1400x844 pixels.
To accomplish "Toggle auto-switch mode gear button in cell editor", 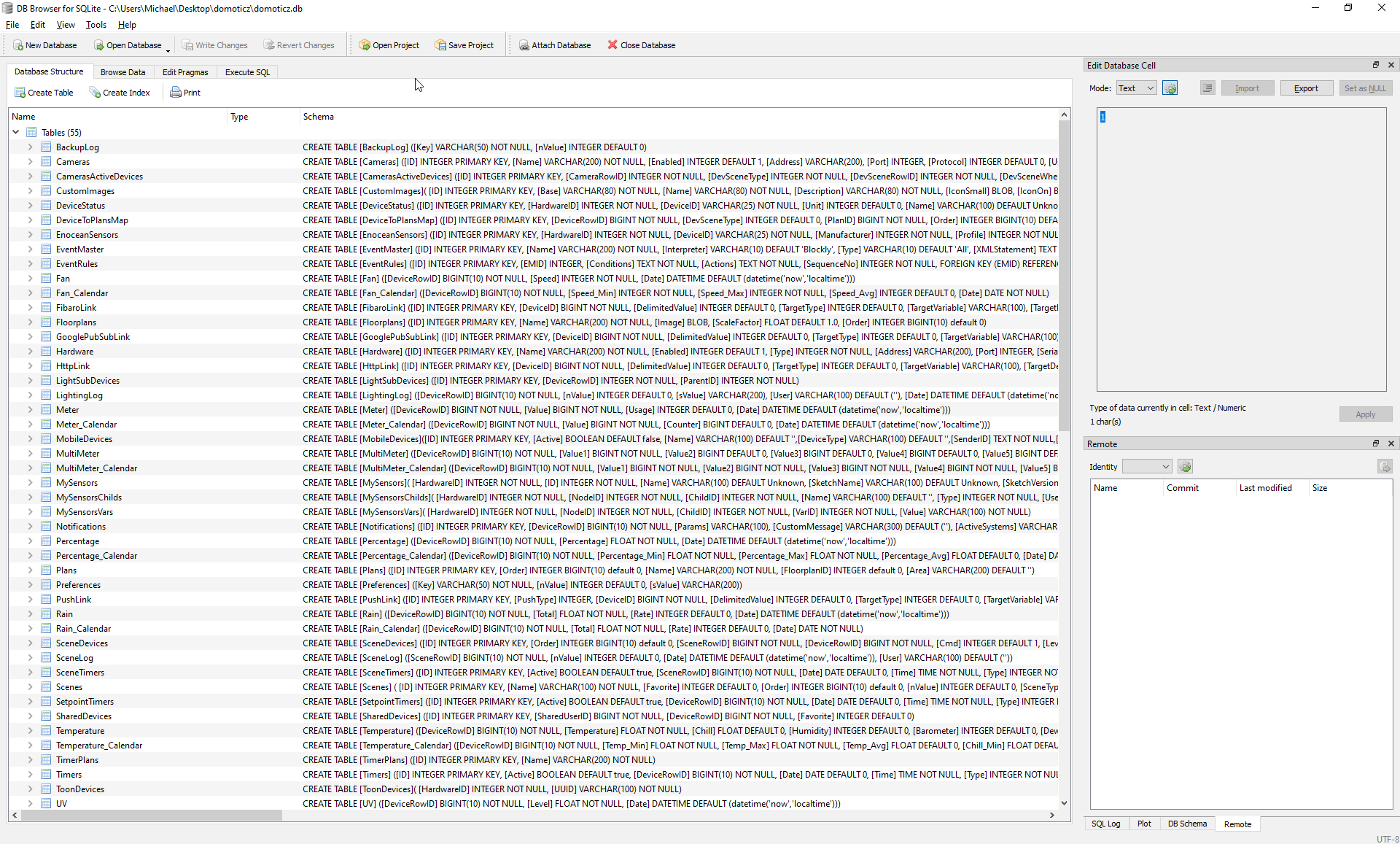I will pos(1170,88).
